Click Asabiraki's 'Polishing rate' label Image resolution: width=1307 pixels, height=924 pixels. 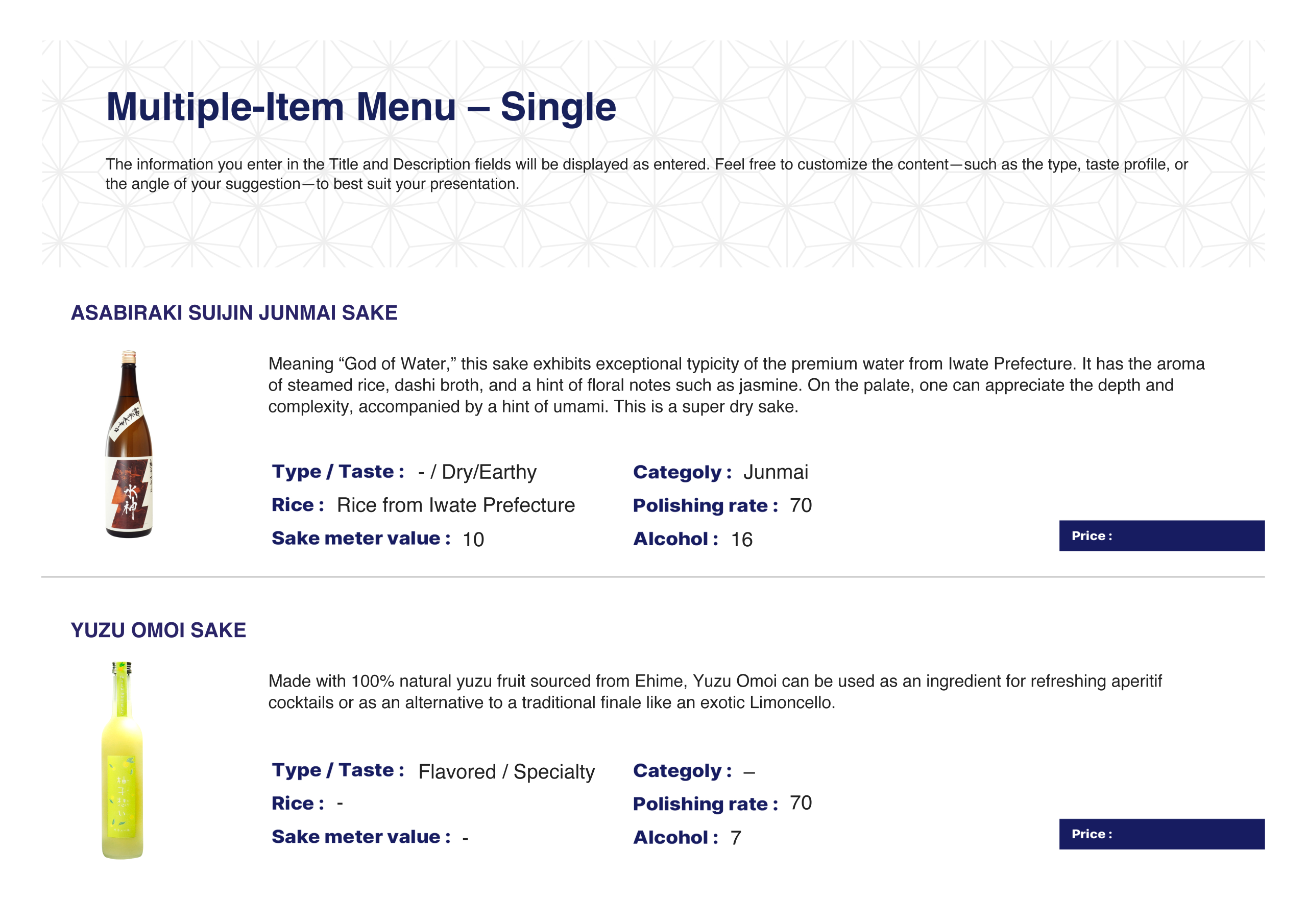[705, 505]
